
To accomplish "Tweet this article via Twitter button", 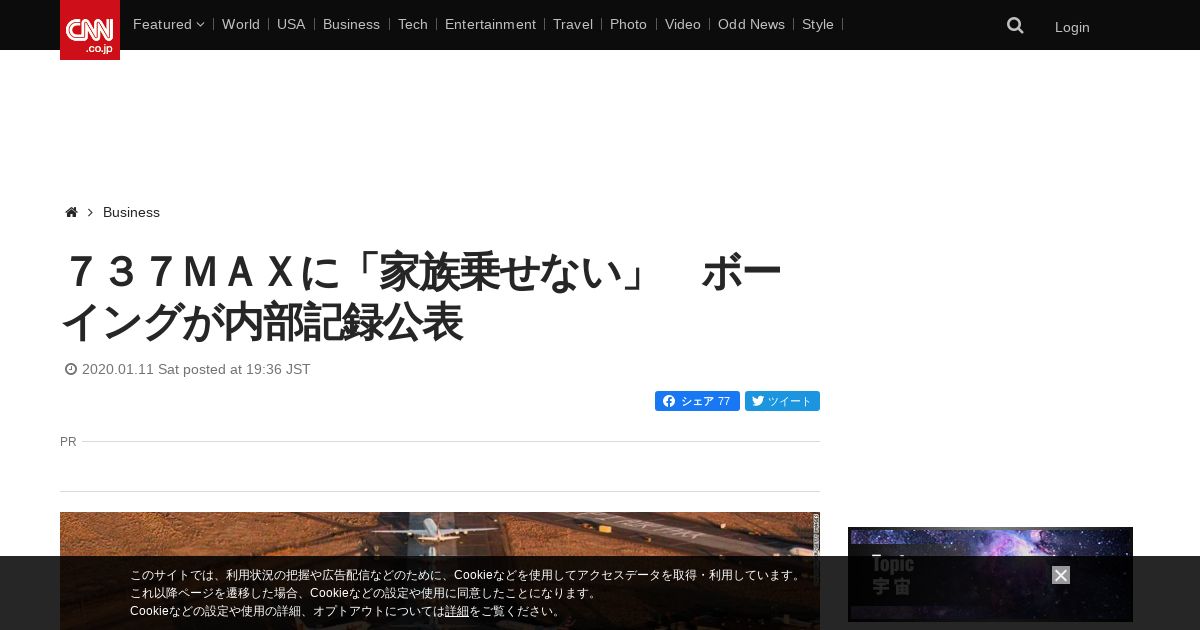I will 782,401.
